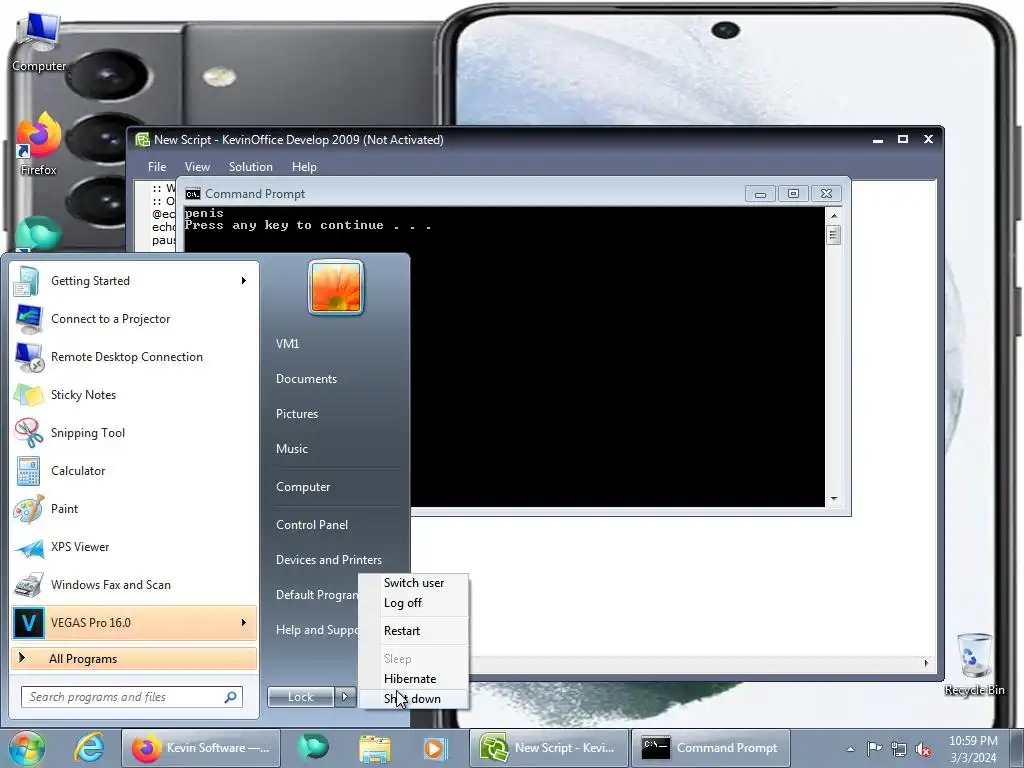1024x768 pixels.
Task: Open network tray icon
Action: point(899,749)
